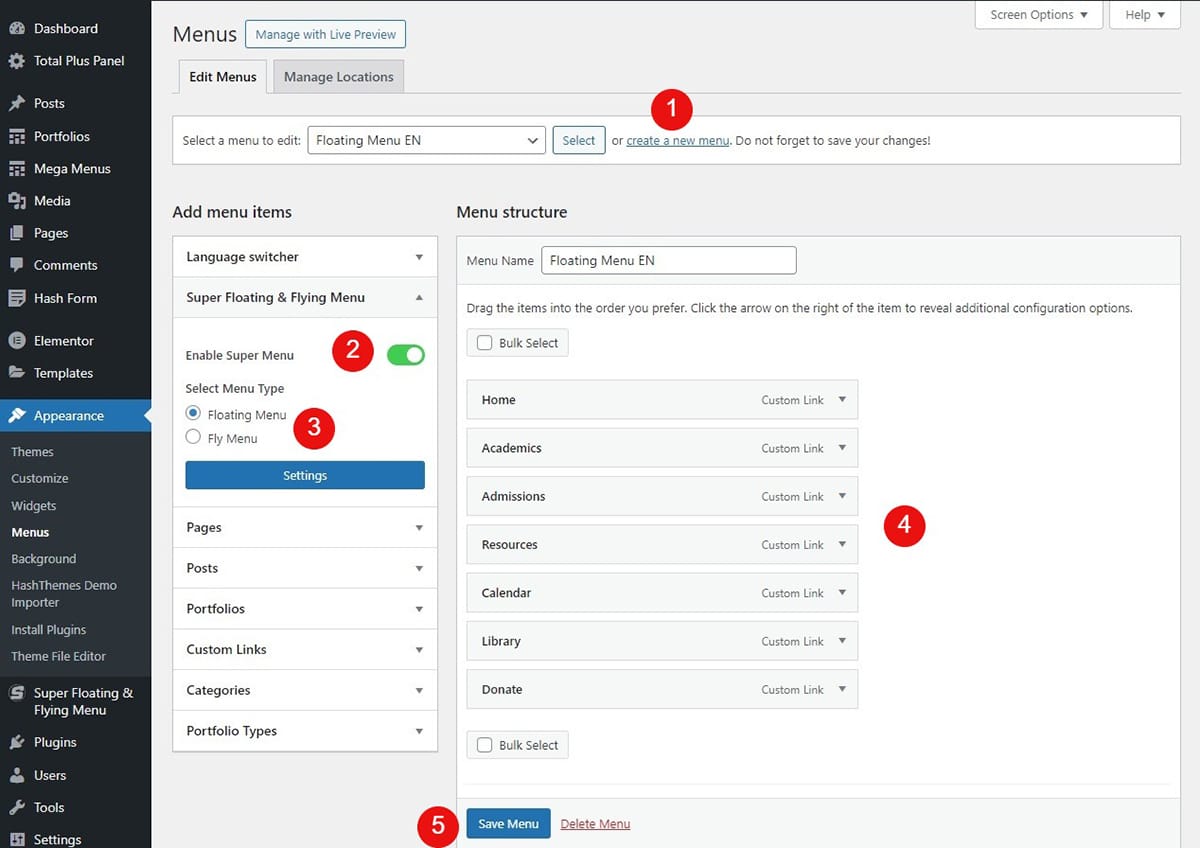Check the top Bulk Select checkbox

(485, 343)
